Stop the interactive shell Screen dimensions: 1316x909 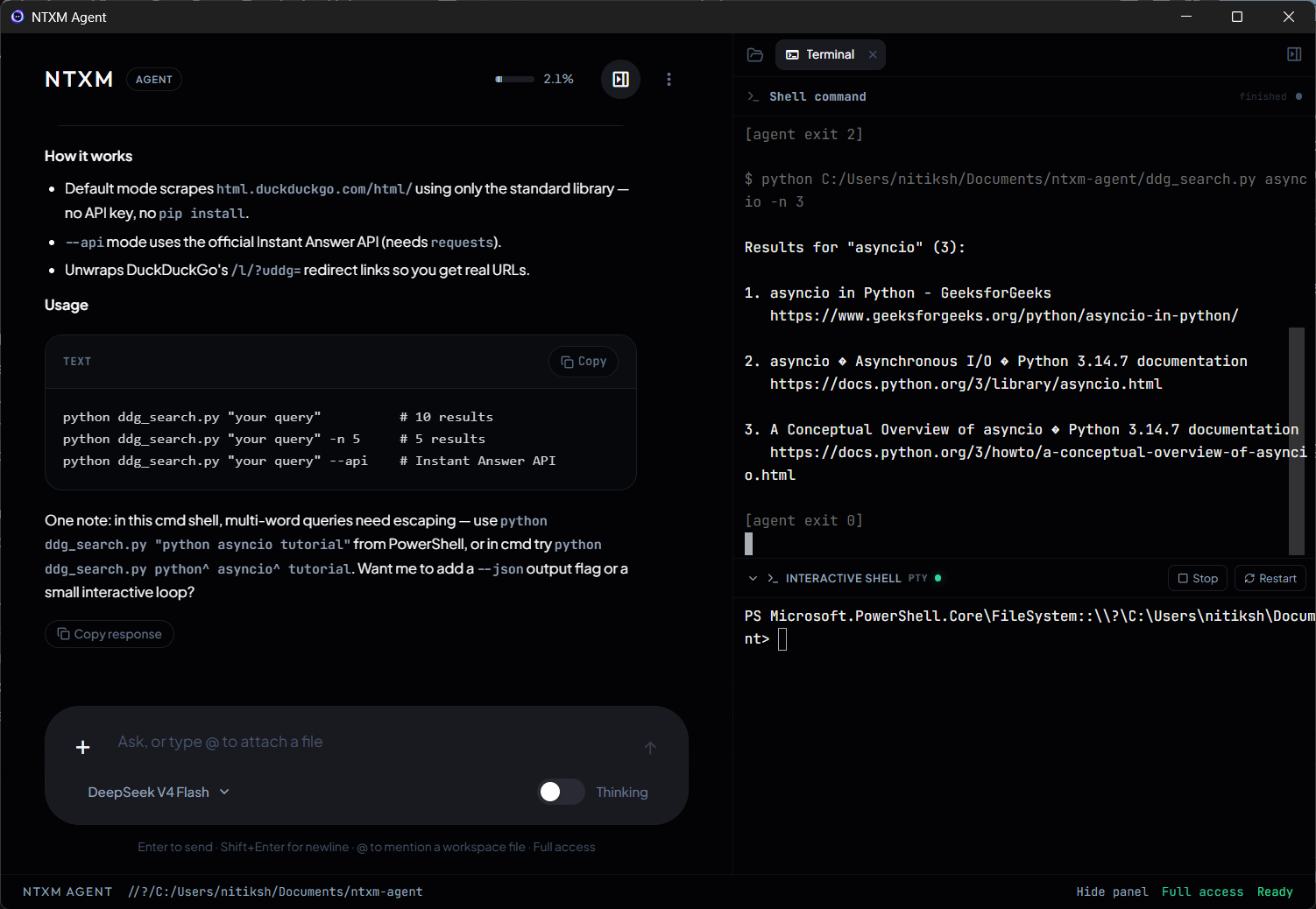pos(1198,578)
